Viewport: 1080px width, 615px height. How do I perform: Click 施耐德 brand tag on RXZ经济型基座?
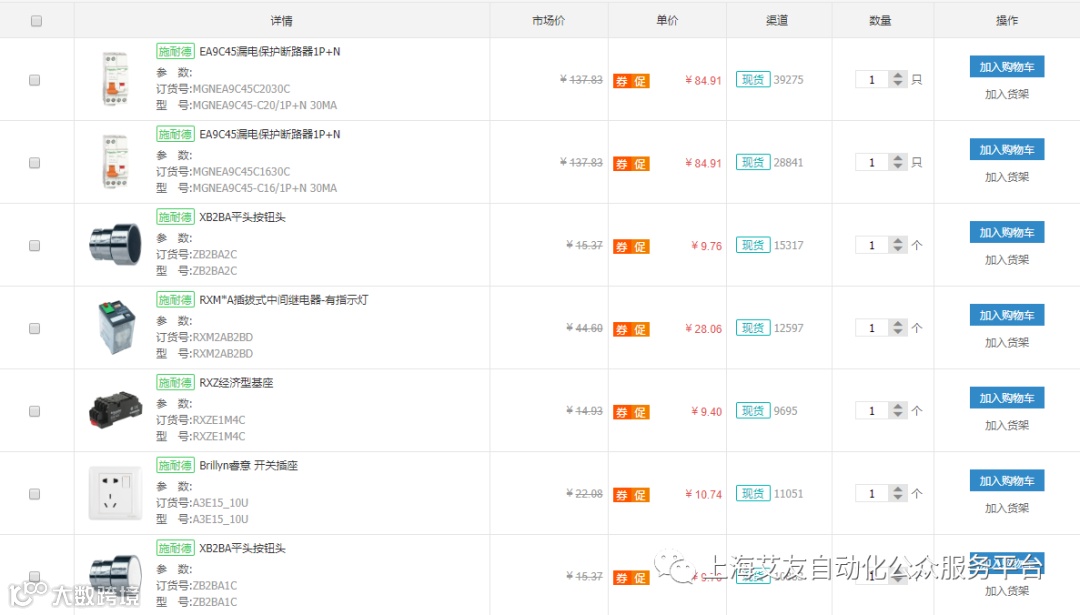(175, 382)
